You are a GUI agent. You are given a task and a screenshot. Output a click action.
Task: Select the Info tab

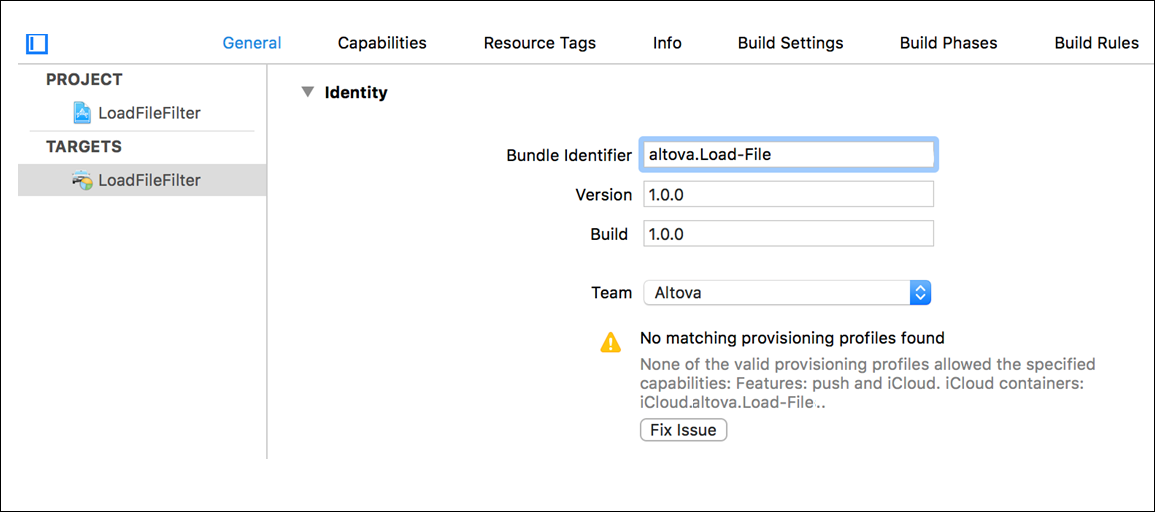(667, 43)
